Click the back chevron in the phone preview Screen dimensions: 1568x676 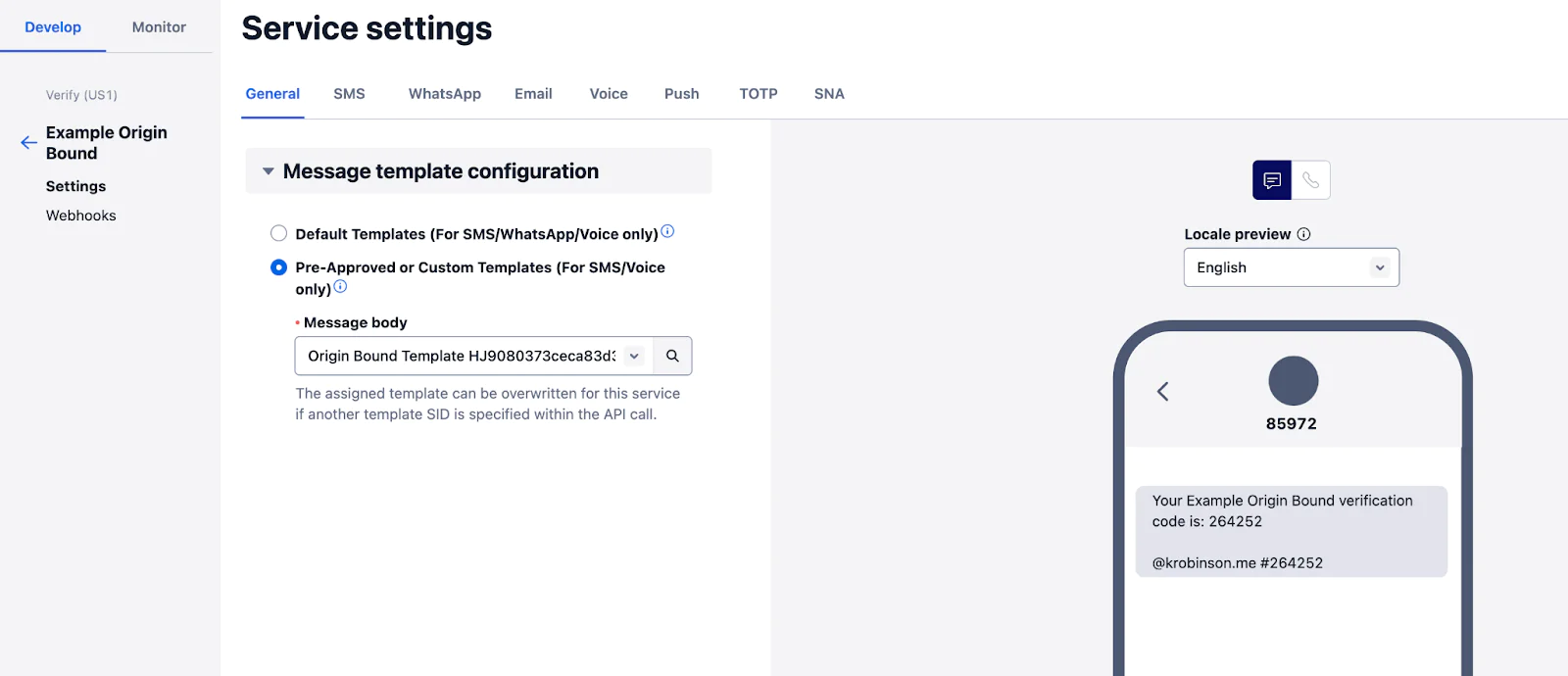point(1163,391)
